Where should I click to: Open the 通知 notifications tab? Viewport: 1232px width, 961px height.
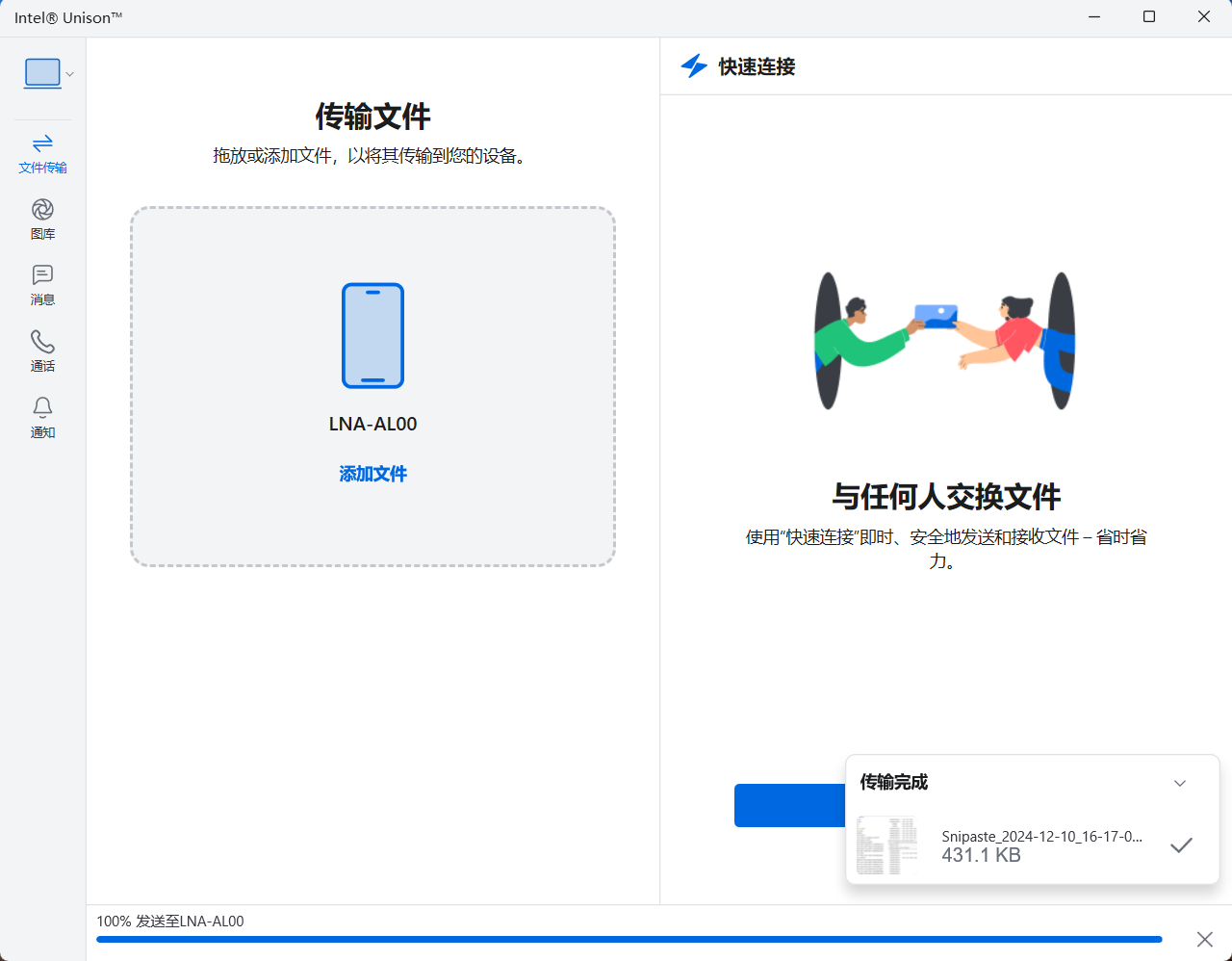tap(42, 418)
